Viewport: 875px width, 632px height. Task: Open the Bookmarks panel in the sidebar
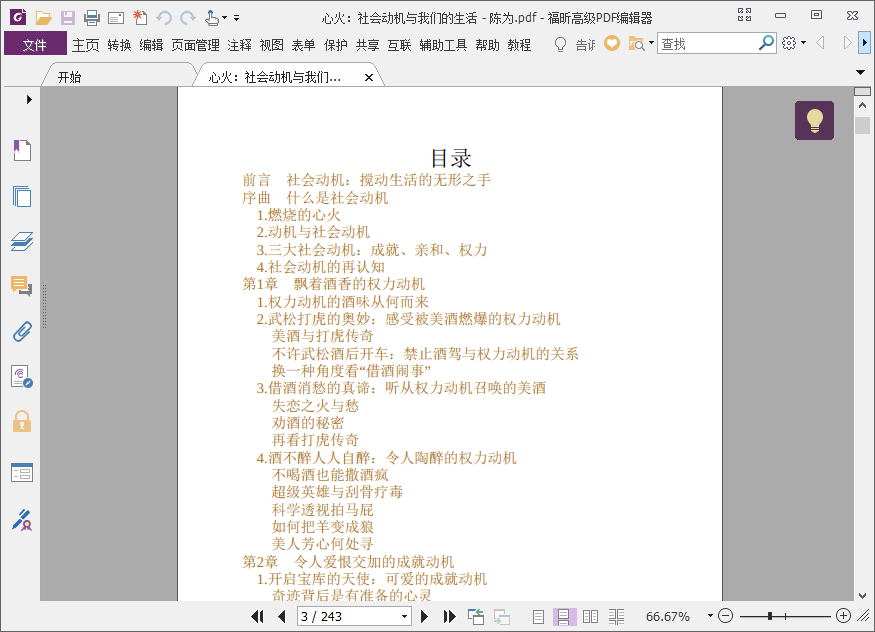[22, 151]
